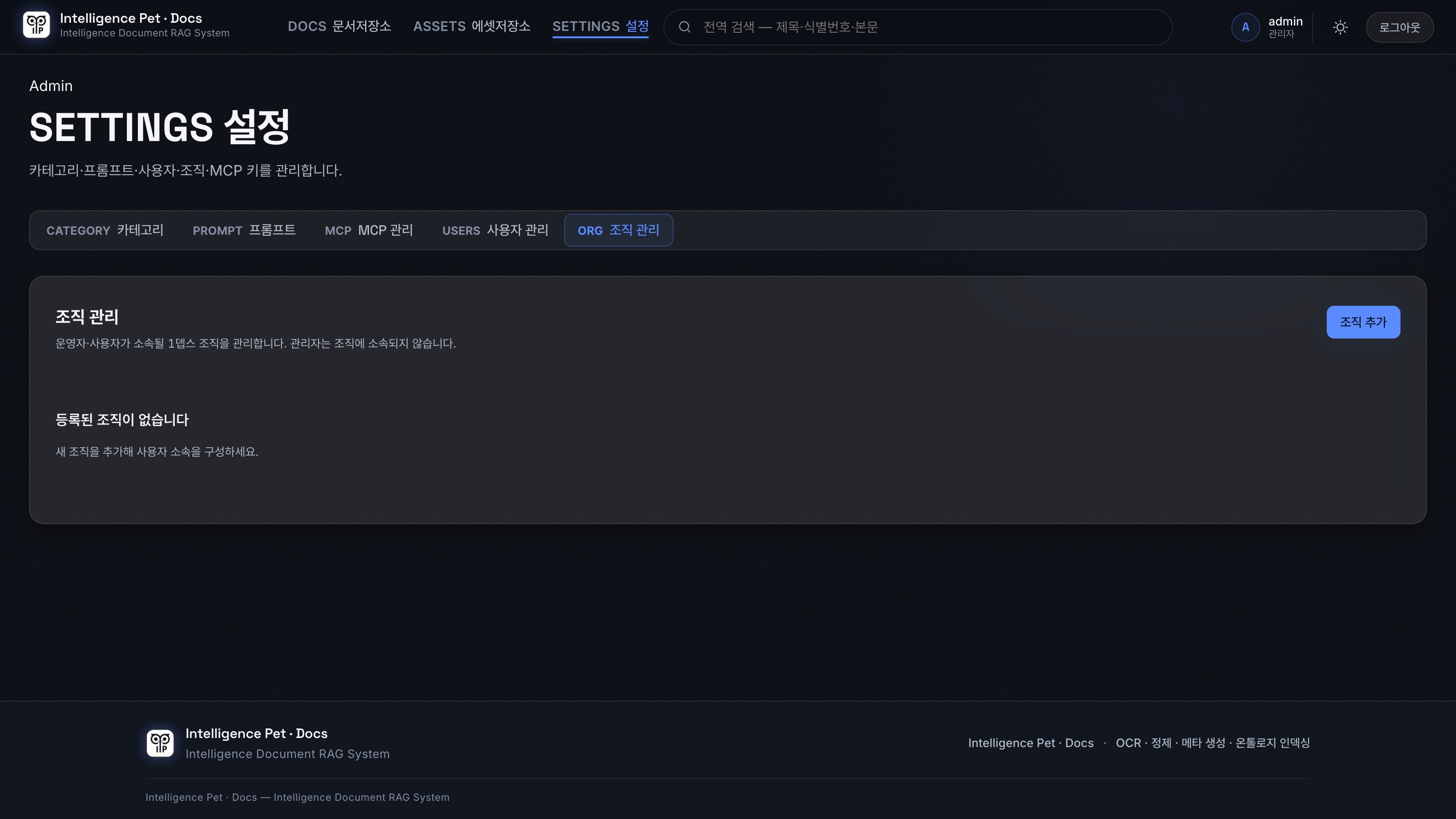The height and width of the screenshot is (819, 1456).
Task: Click the footer Intelligence Pet logo
Action: pos(160,743)
